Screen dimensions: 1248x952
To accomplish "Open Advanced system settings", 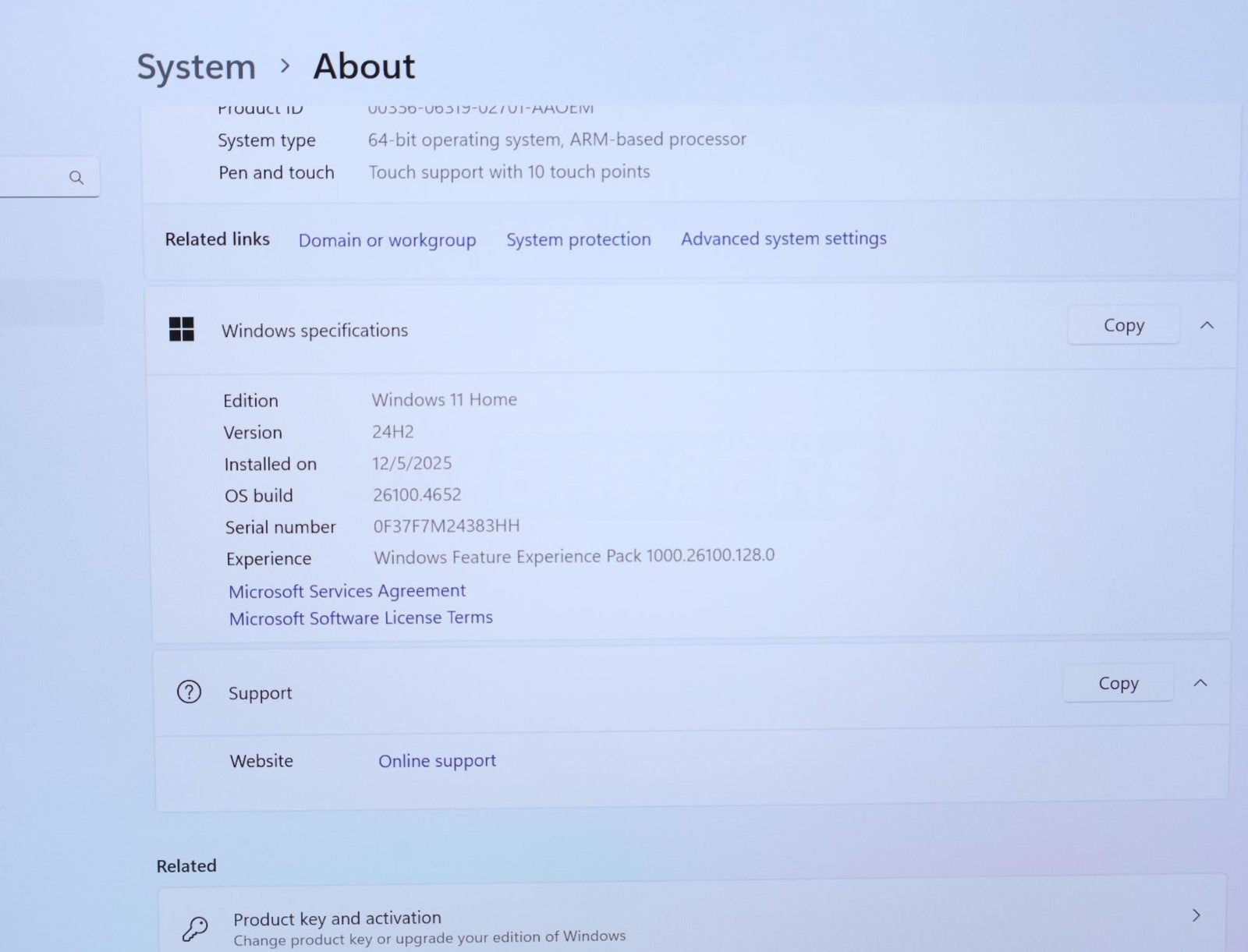I will tap(783, 239).
